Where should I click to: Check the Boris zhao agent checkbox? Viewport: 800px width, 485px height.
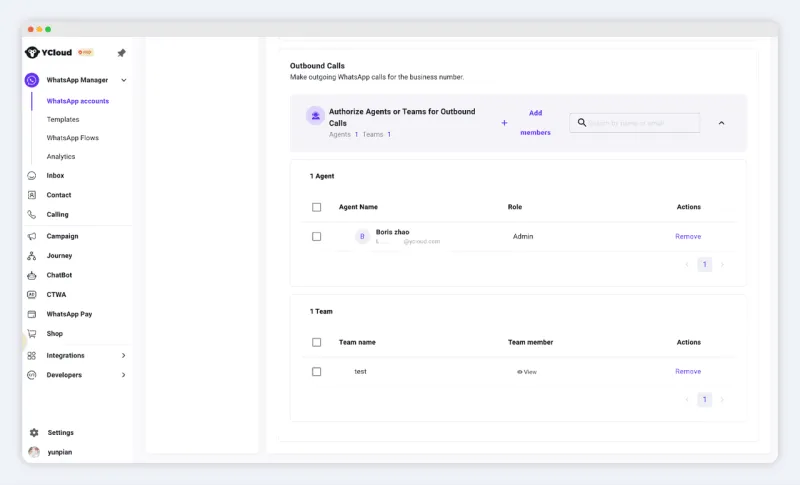317,237
